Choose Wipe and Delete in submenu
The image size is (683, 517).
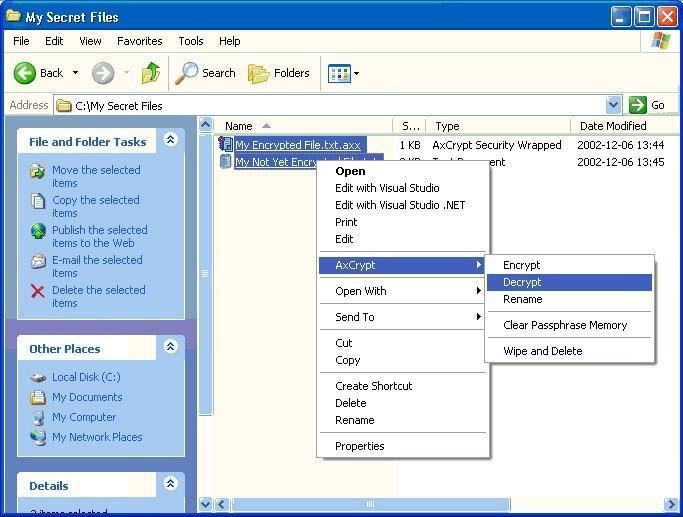click(x=542, y=351)
